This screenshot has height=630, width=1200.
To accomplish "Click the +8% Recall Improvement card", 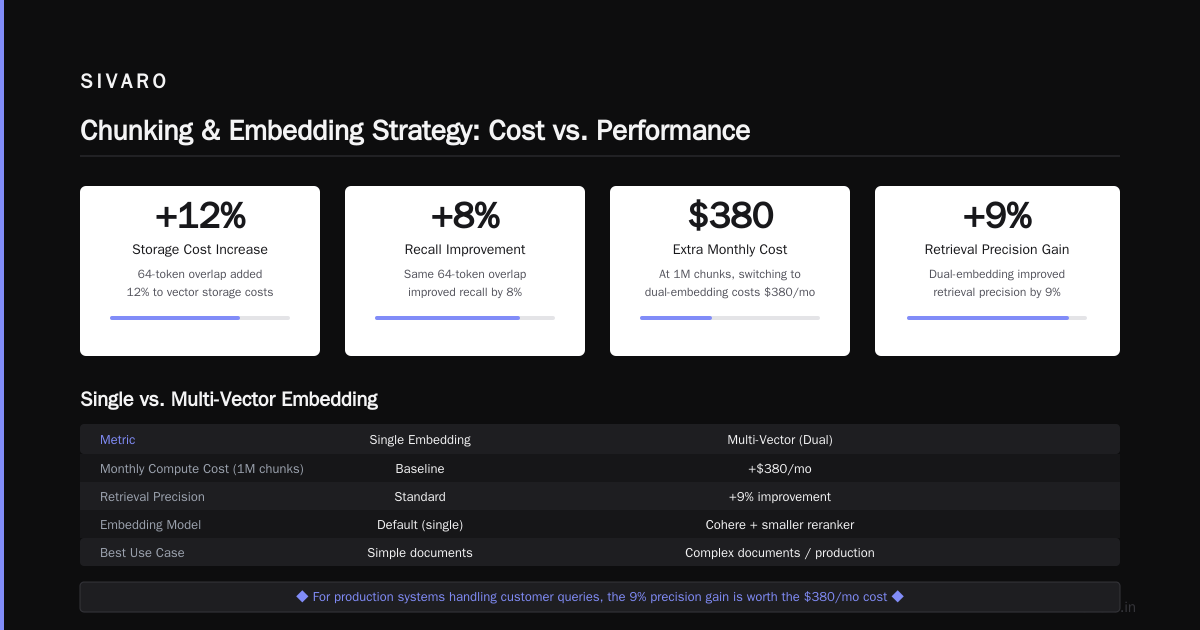I will point(465,271).
